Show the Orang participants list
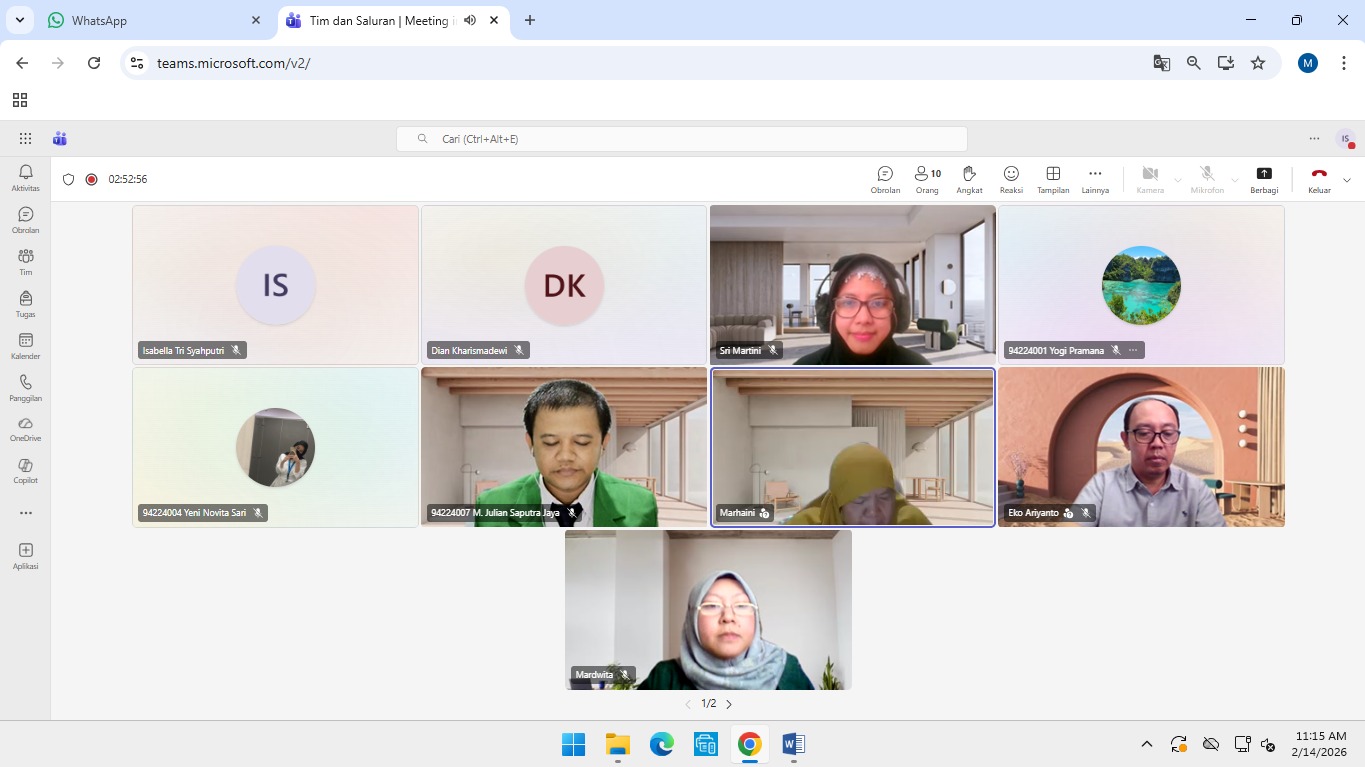This screenshot has width=1365, height=767. click(927, 179)
